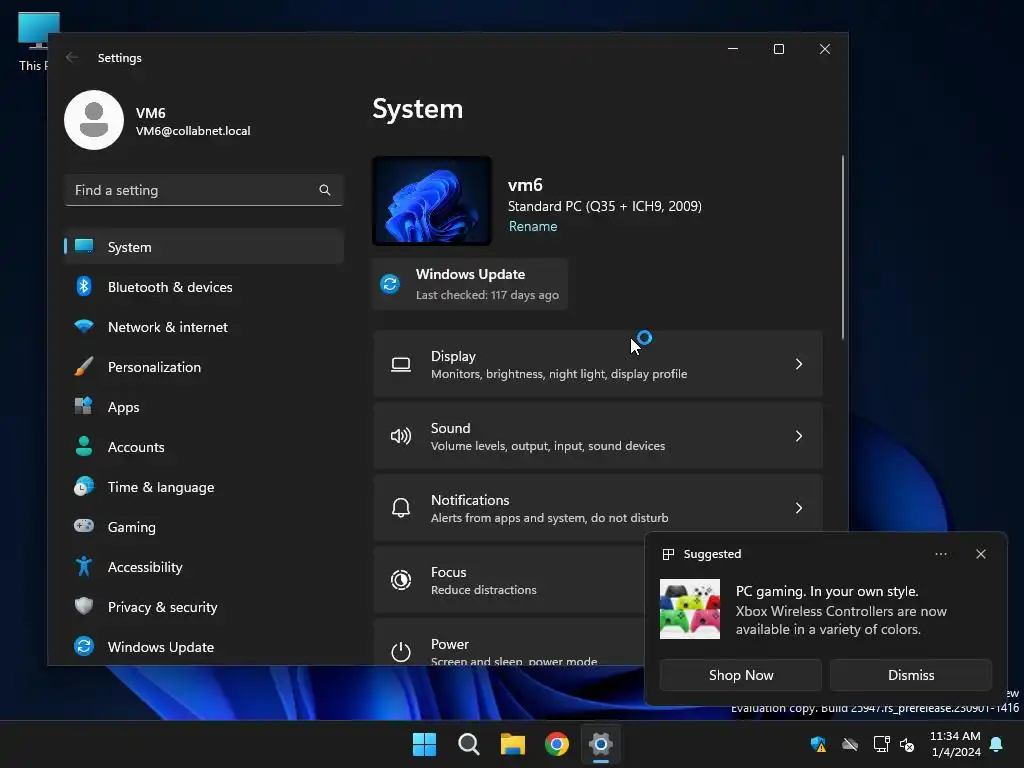Open Time & language settings
The height and width of the screenshot is (768, 1024).
pos(204,487)
